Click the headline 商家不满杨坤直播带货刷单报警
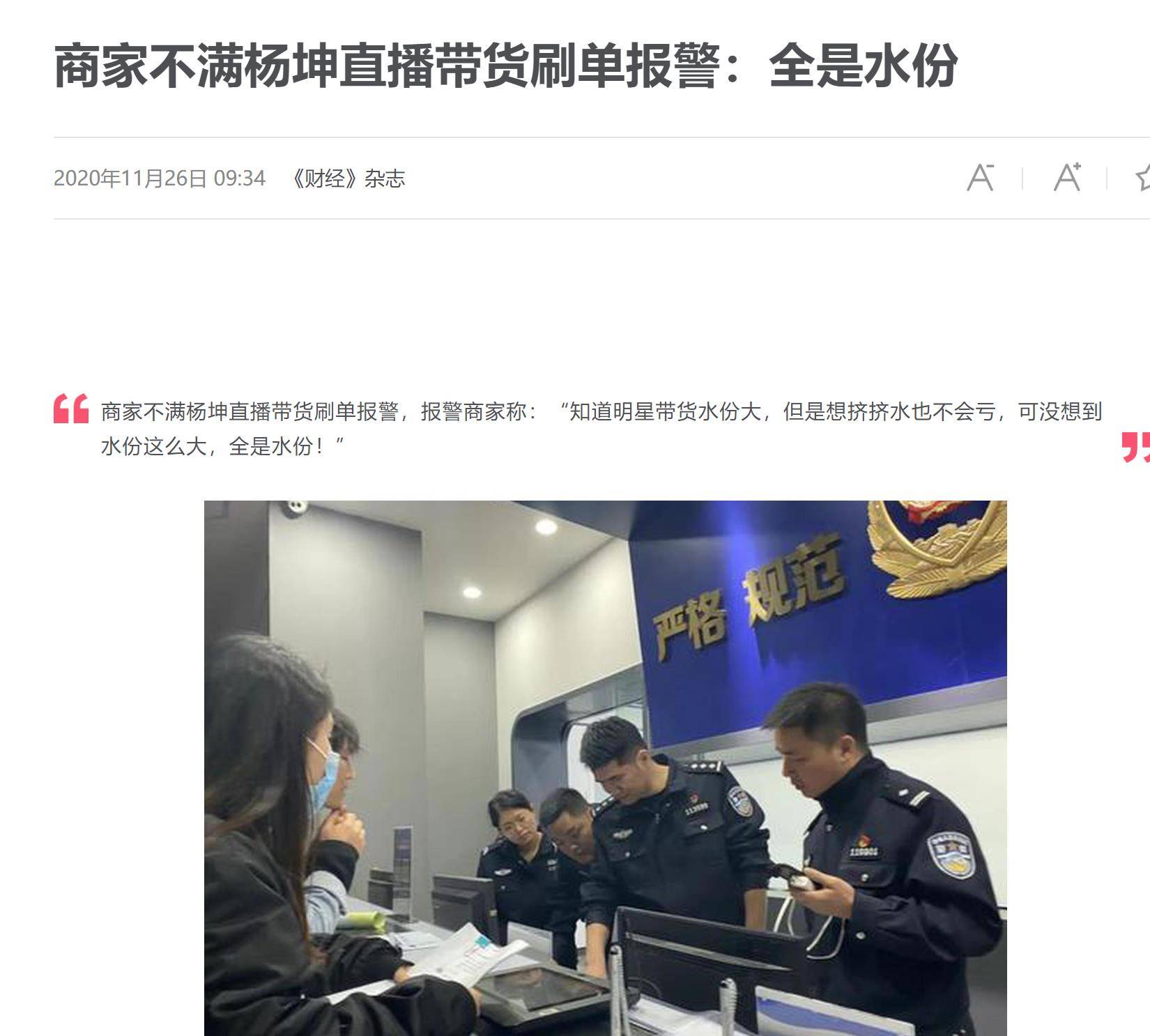The image size is (1150, 1036). 386,66
